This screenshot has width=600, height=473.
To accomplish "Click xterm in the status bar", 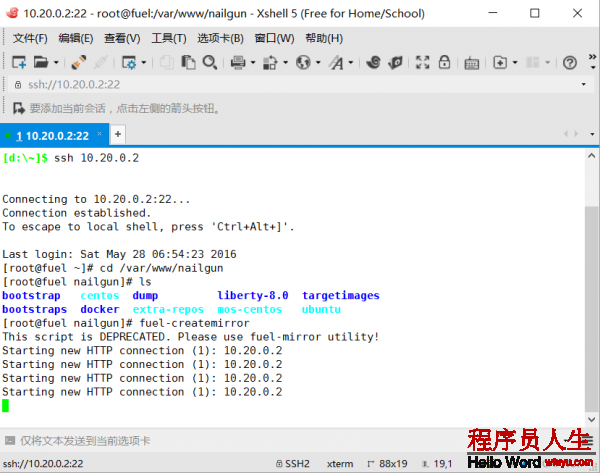I will pyautogui.click(x=340, y=463).
